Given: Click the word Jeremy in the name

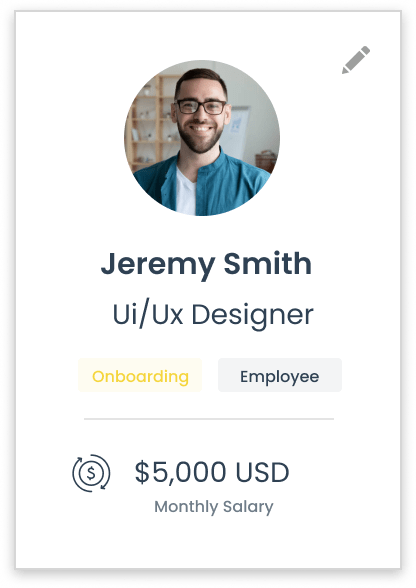Looking at the screenshot, I should pyautogui.click(x=158, y=266).
